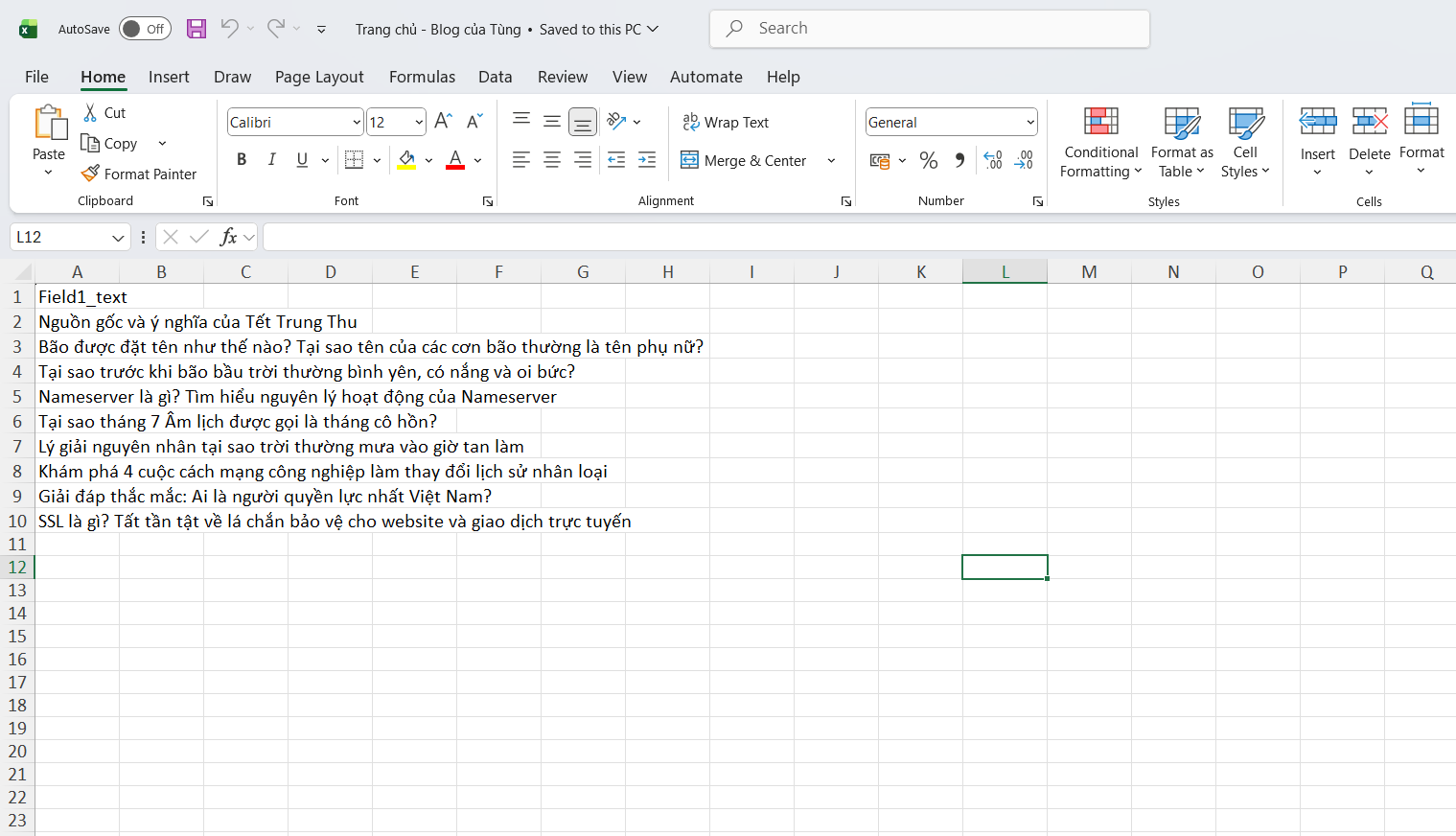Click the Increase Font Size icon
The width and height of the screenshot is (1456, 836).
click(443, 122)
